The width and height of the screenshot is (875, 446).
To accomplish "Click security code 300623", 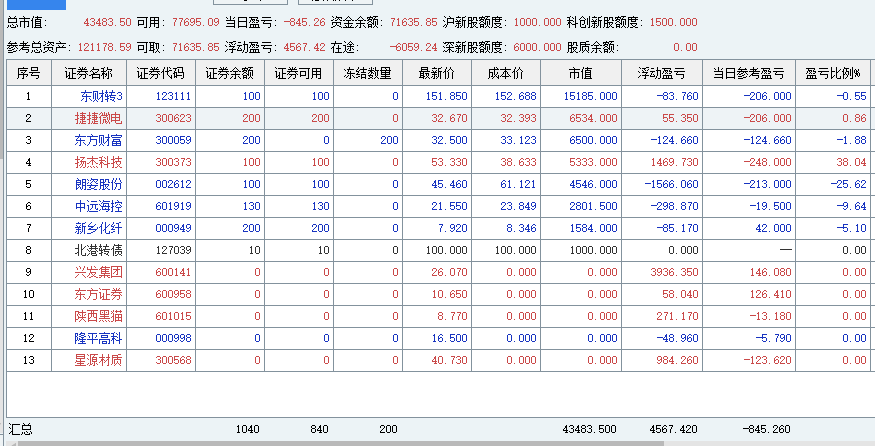I will (x=173, y=118).
